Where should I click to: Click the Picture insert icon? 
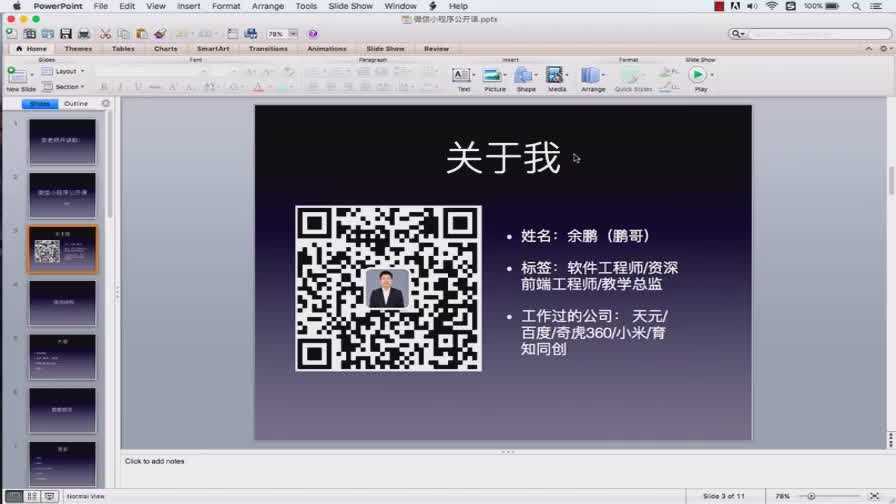coord(491,75)
